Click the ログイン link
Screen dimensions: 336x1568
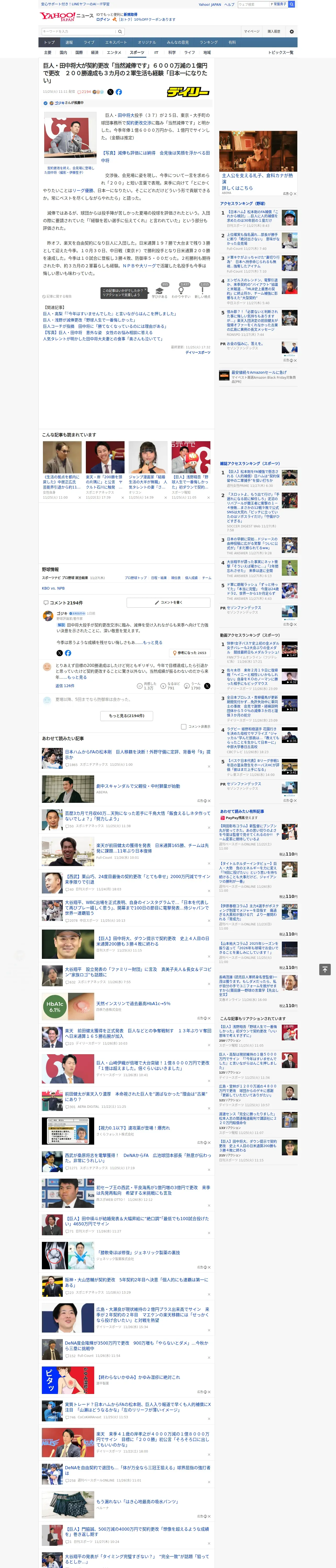pos(103,20)
